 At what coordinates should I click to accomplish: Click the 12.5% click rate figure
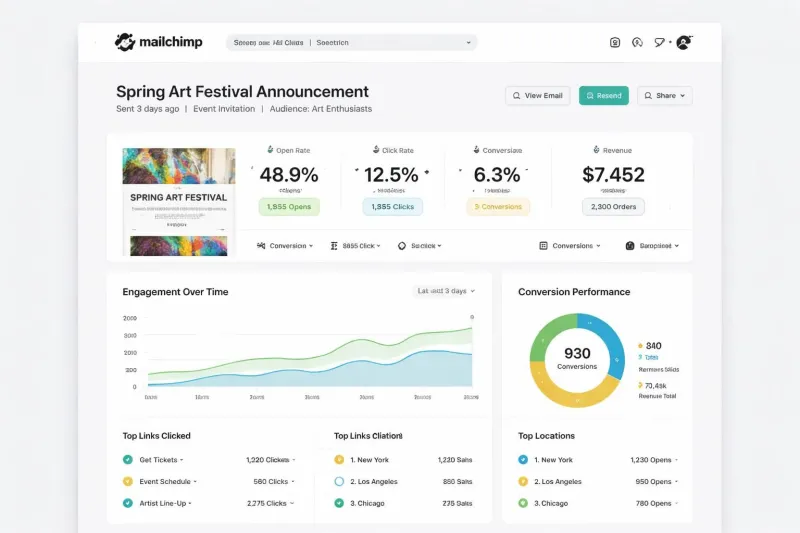391,175
